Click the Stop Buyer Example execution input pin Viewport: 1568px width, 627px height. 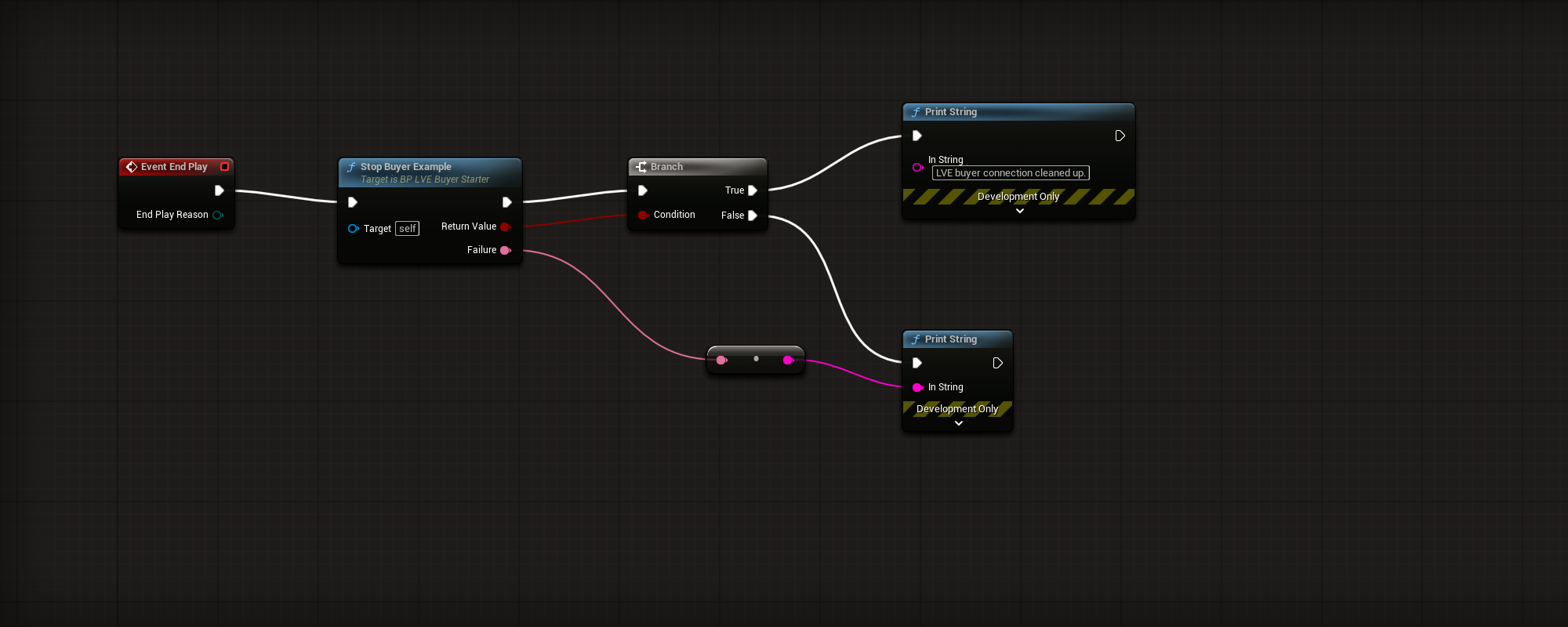pos(353,202)
